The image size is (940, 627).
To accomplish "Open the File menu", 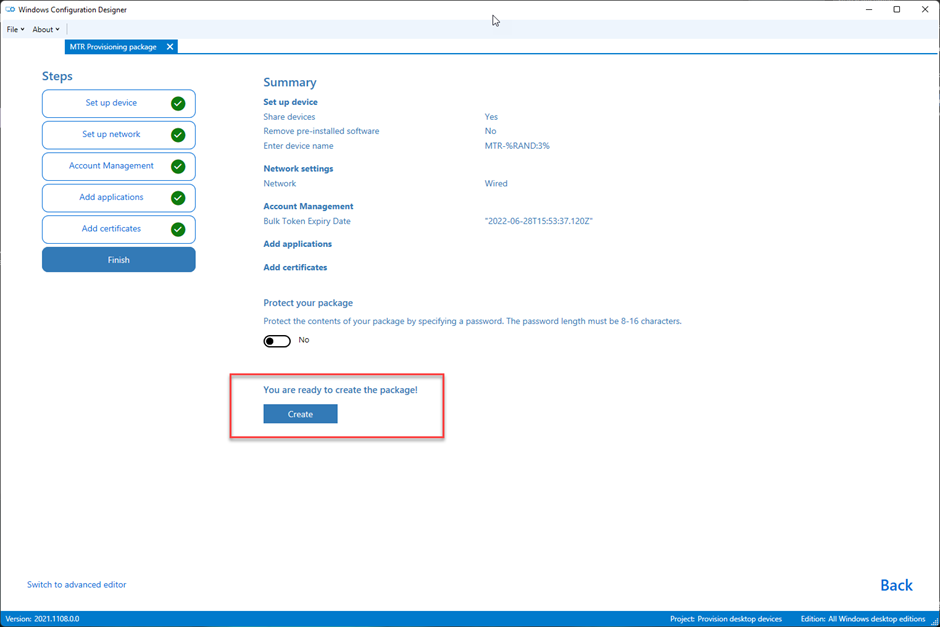I will [x=15, y=29].
